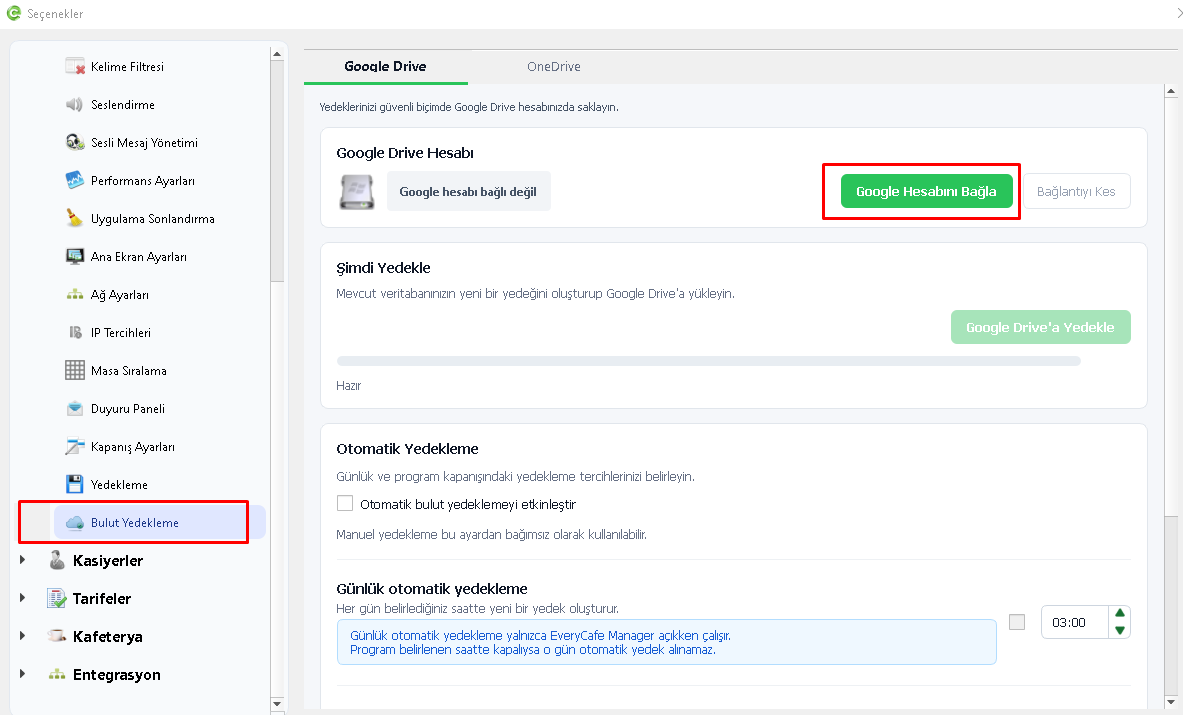Click the Bağlantıyı Kes button

[1076, 192]
